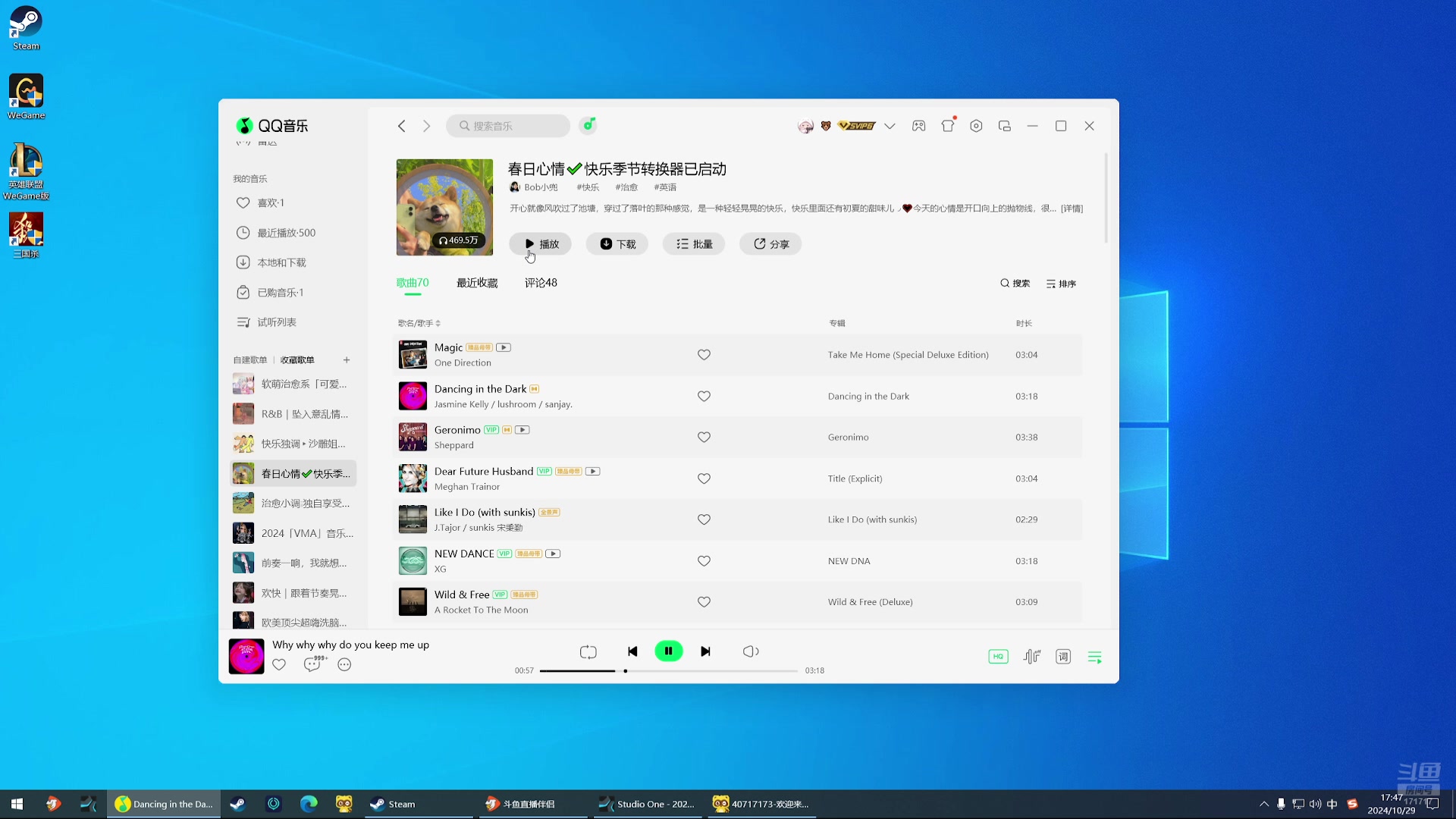Download the playlist via 下载 button
The image size is (1456, 819).
[x=617, y=244]
